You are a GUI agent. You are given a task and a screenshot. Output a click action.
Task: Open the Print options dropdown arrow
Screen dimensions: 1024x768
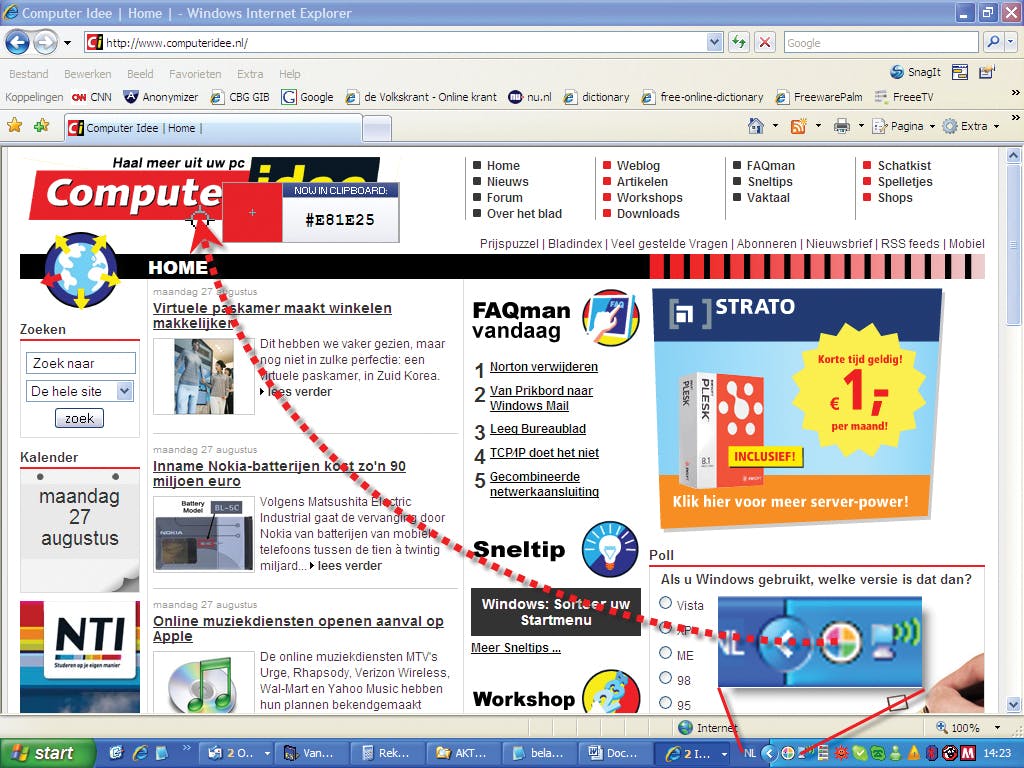(x=861, y=126)
